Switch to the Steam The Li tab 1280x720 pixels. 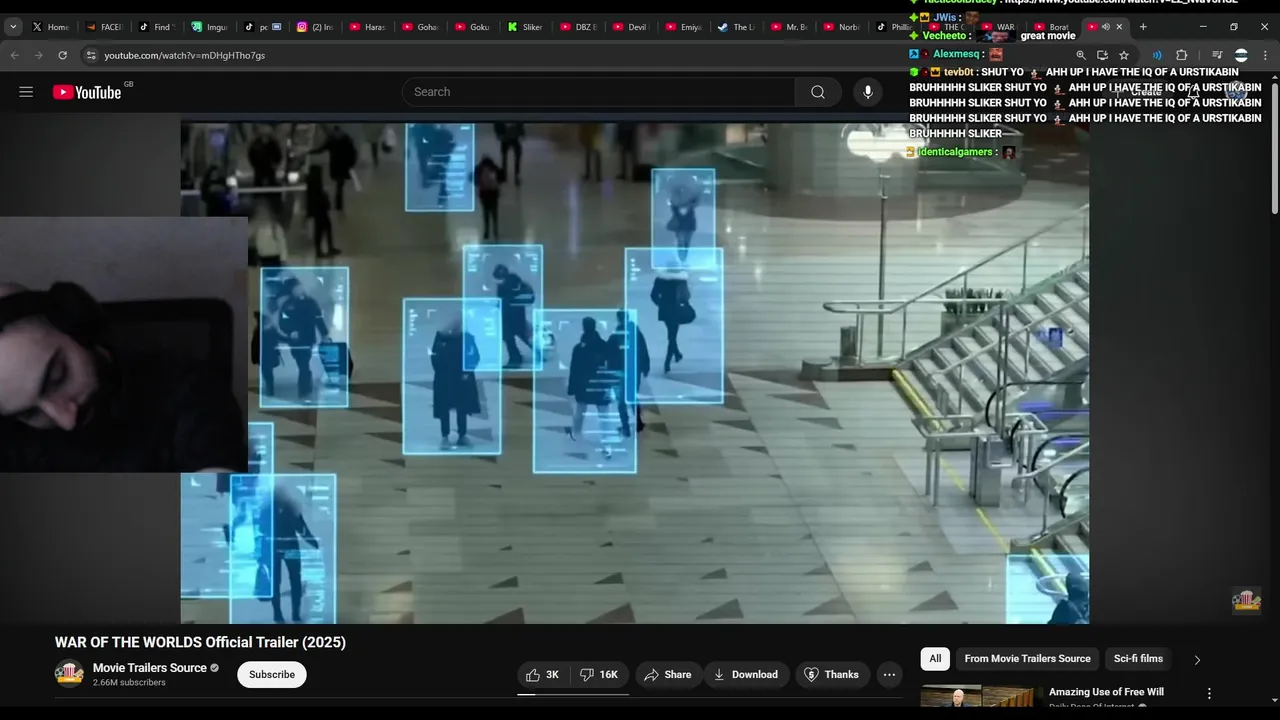click(737, 27)
